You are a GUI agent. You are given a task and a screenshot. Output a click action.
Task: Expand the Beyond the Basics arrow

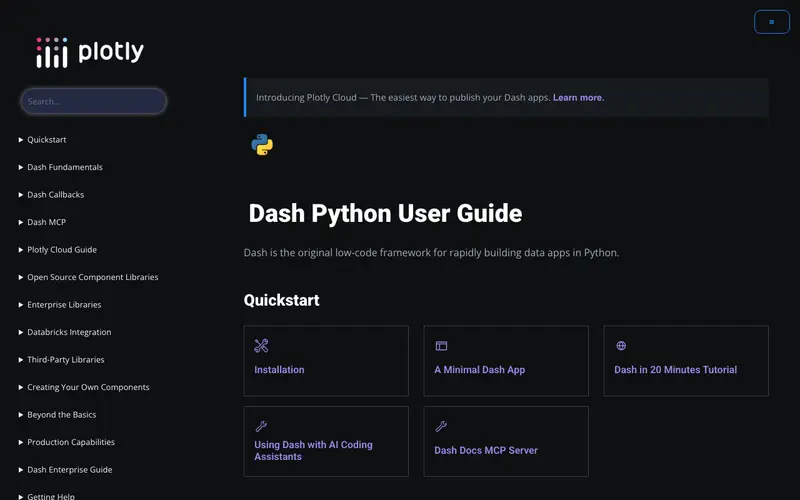[21, 415]
